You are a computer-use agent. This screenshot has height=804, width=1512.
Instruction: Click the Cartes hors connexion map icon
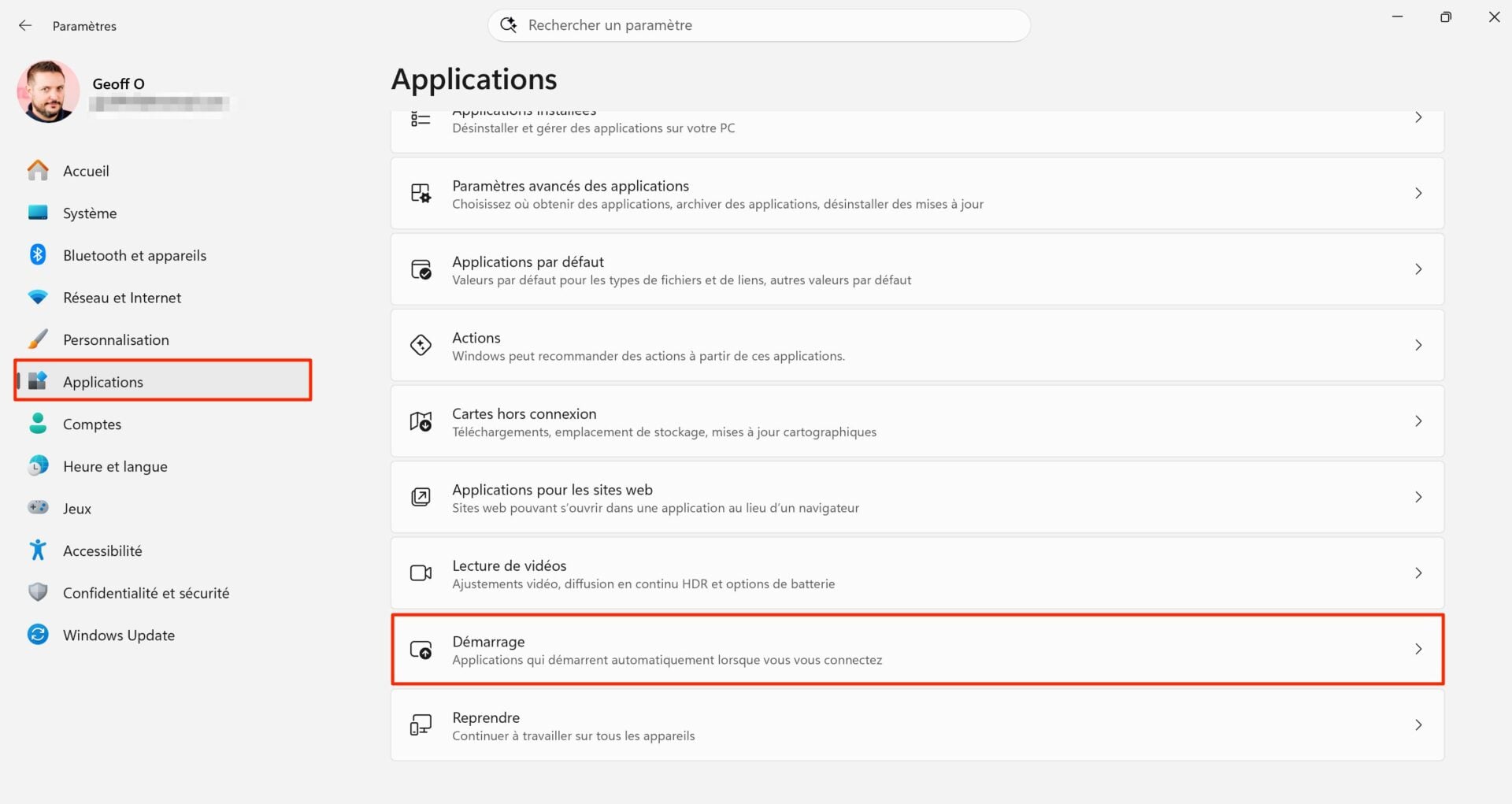click(x=421, y=421)
